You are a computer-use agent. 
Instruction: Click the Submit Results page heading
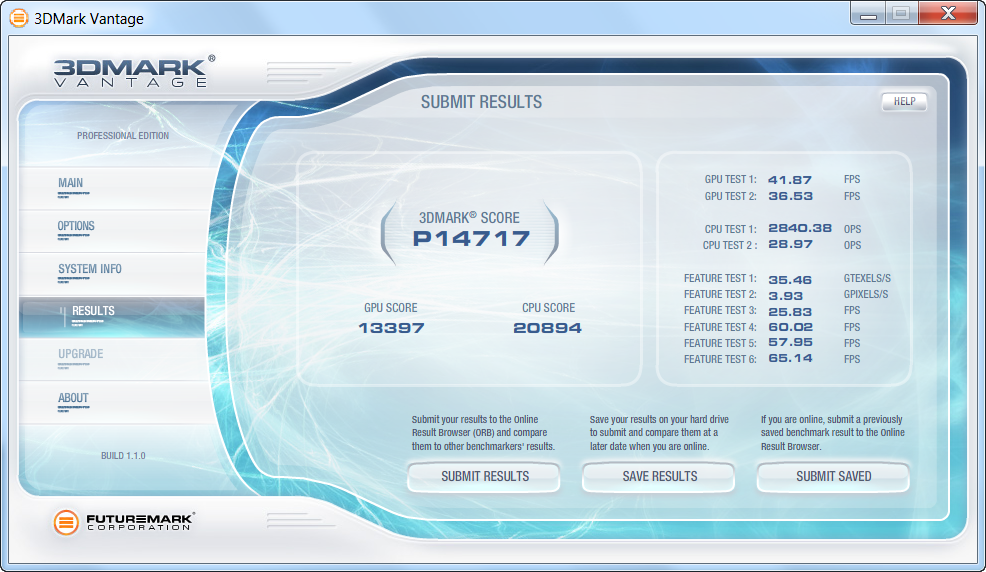[x=481, y=102]
